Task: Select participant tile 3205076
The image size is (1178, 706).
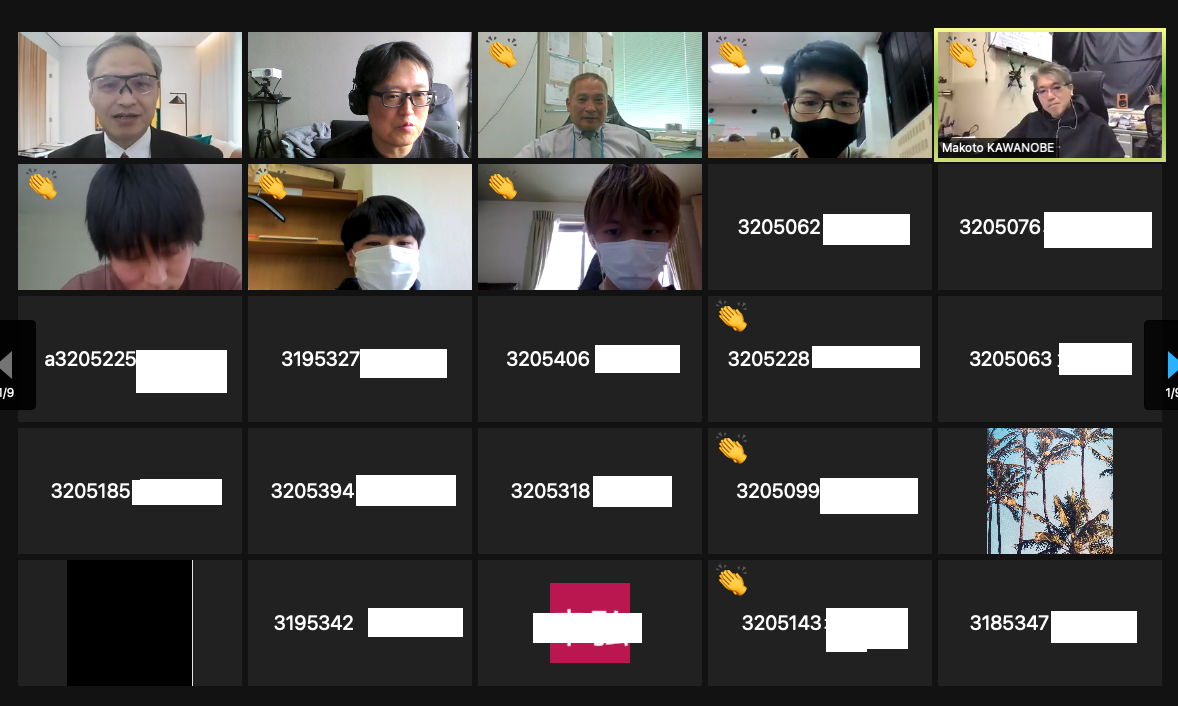Action: click(1050, 227)
